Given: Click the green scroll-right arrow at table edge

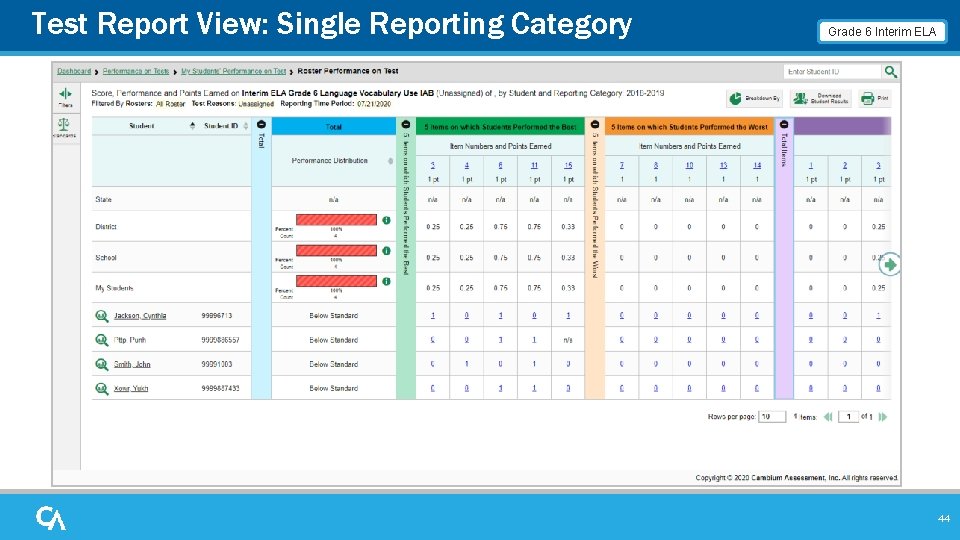Looking at the screenshot, I should coord(890,264).
